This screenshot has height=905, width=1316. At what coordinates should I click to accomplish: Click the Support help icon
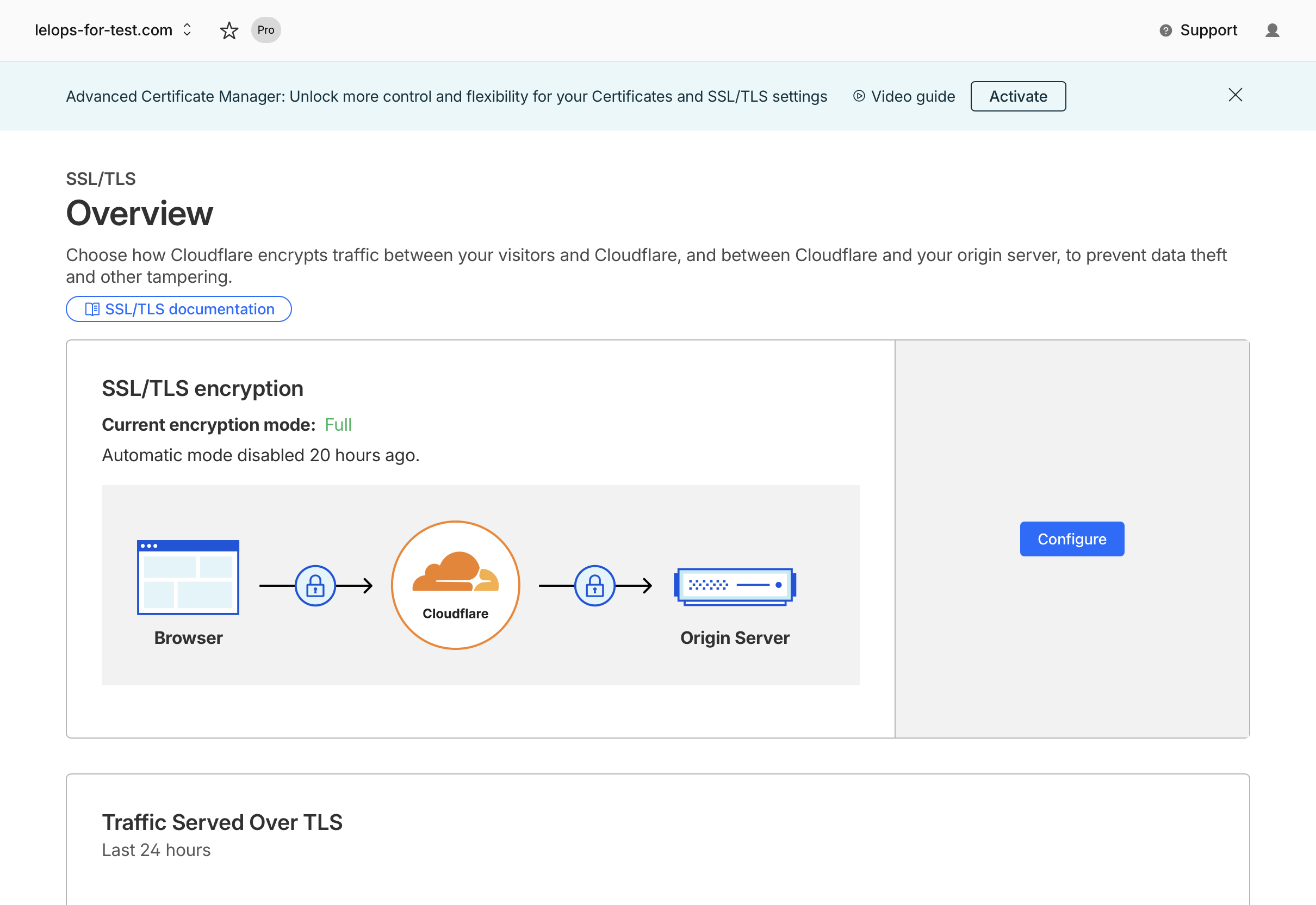point(1166,30)
